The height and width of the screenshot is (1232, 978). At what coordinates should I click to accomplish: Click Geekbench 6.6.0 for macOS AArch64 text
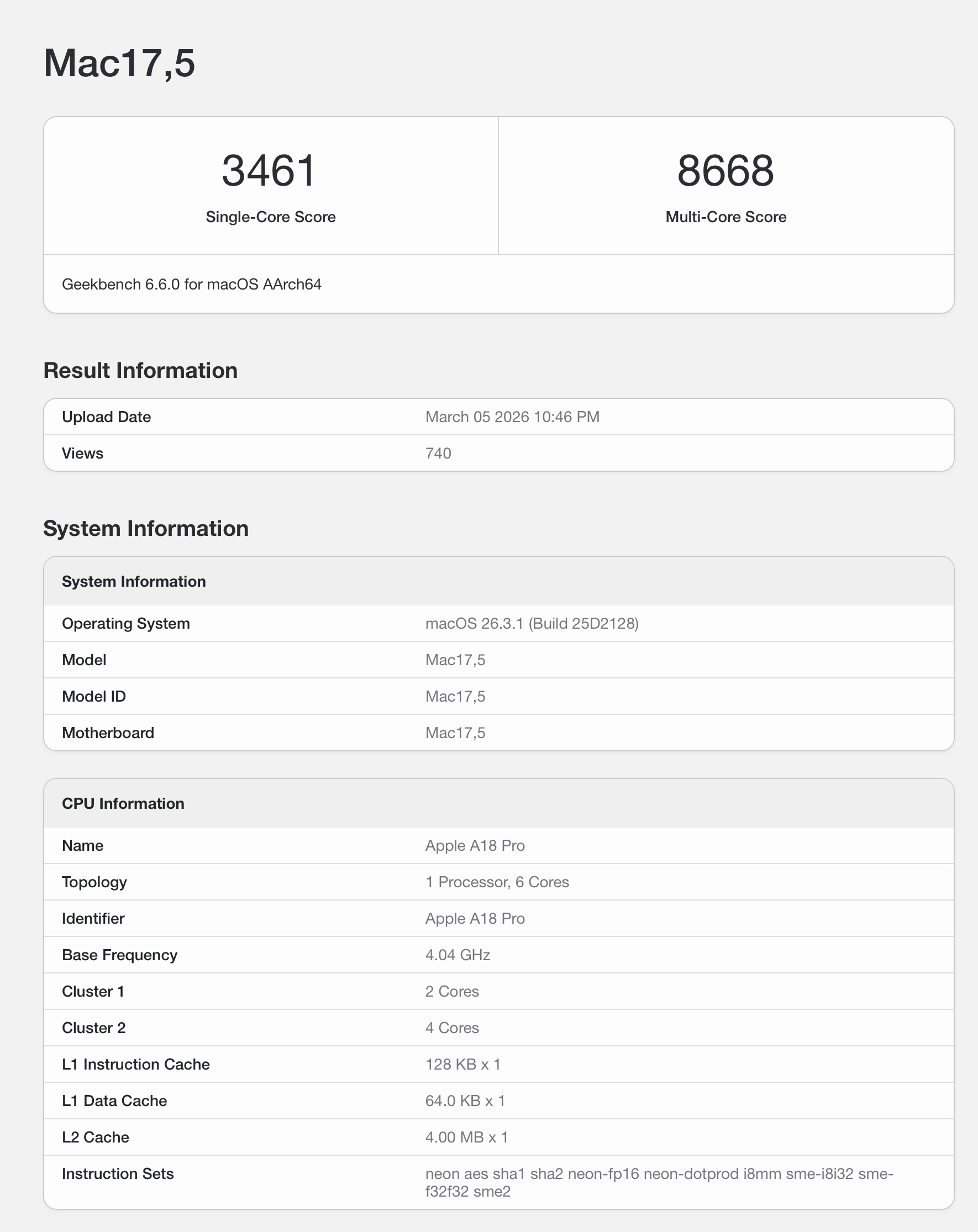[192, 285]
